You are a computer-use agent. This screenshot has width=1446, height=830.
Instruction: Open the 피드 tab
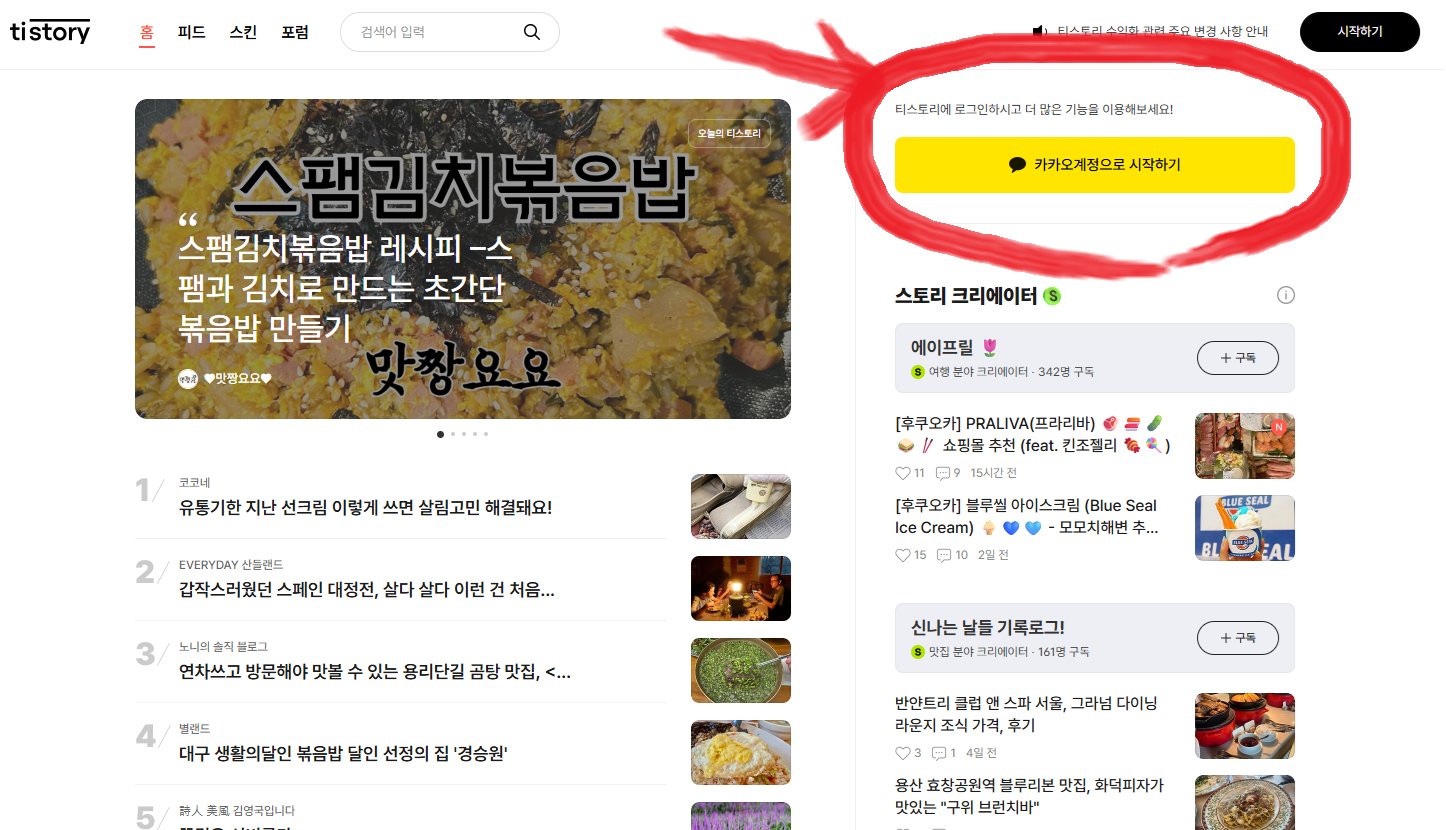click(192, 32)
